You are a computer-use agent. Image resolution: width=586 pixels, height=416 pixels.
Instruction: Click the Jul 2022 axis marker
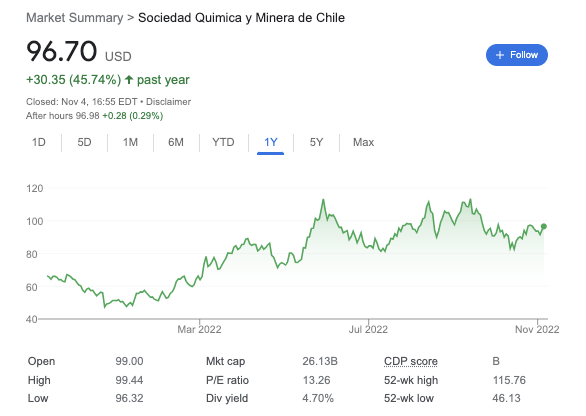[x=368, y=329]
